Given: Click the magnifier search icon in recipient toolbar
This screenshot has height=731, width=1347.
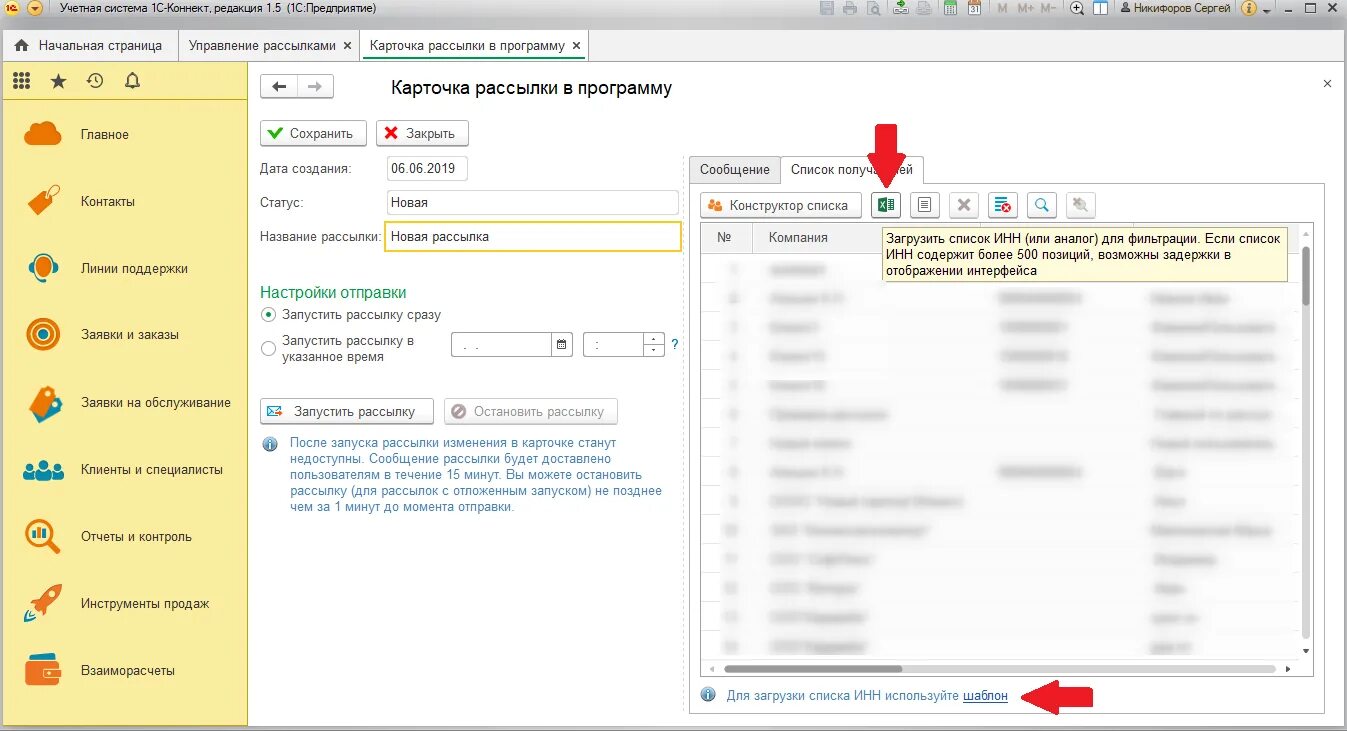Looking at the screenshot, I should [1042, 205].
